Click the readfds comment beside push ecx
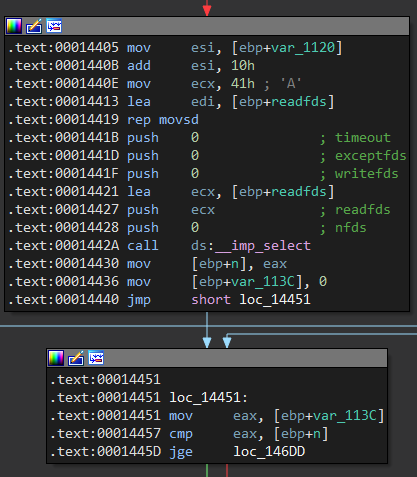Viewport: 417px width, 477px height. coord(363,210)
